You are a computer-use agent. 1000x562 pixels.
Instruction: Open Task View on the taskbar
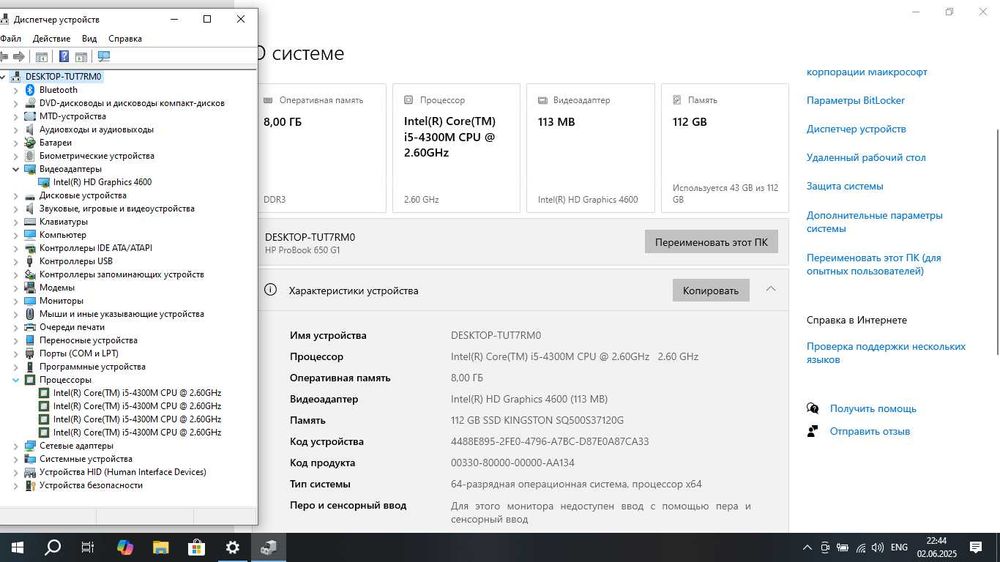click(x=88, y=547)
